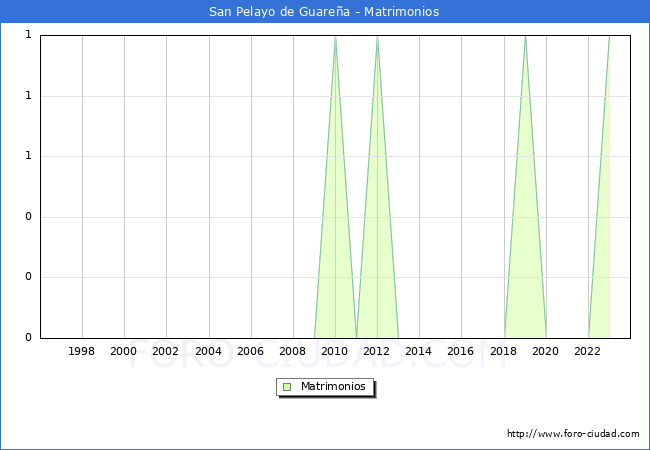Viewport: 650px width, 450px height.
Task: Select the peak of the 2010 spike
Action: pos(335,37)
